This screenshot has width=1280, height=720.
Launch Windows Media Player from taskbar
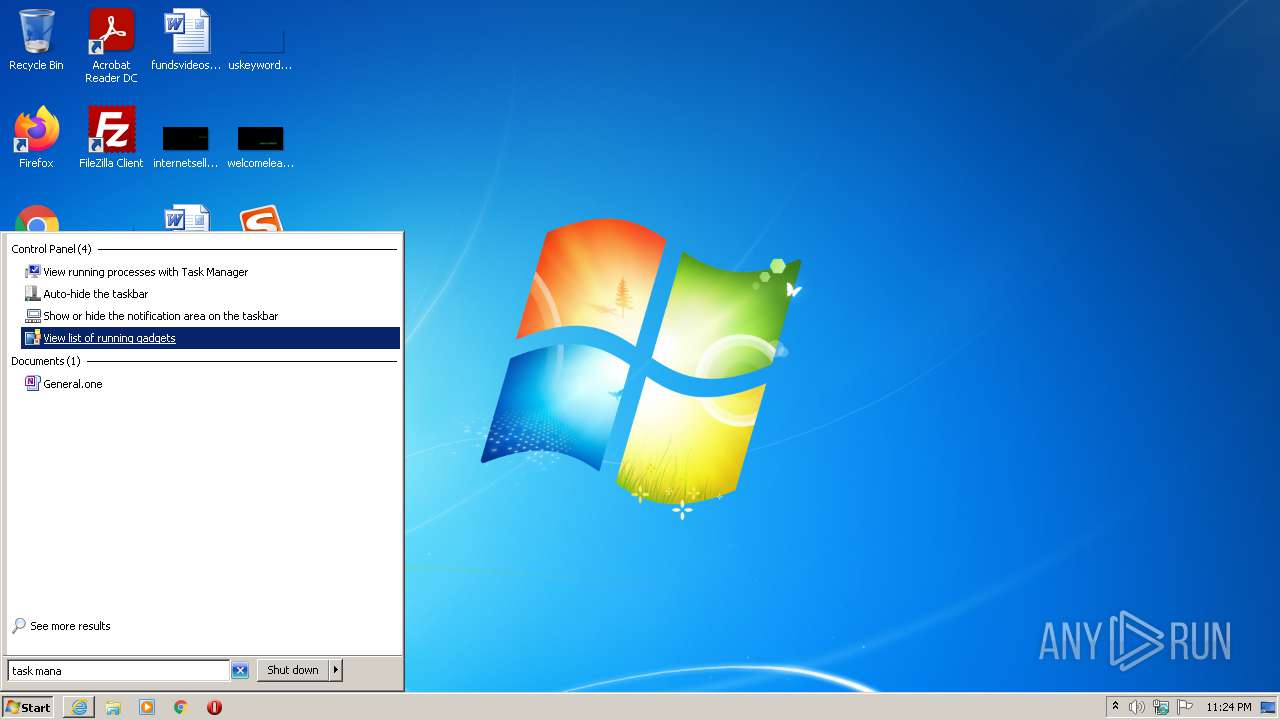(147, 707)
